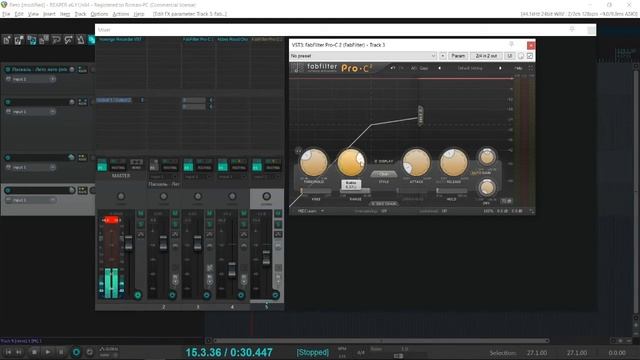The height and width of the screenshot is (360, 640).
Task: Toggle the FX bypass checkbox
Action: (x=530, y=56)
